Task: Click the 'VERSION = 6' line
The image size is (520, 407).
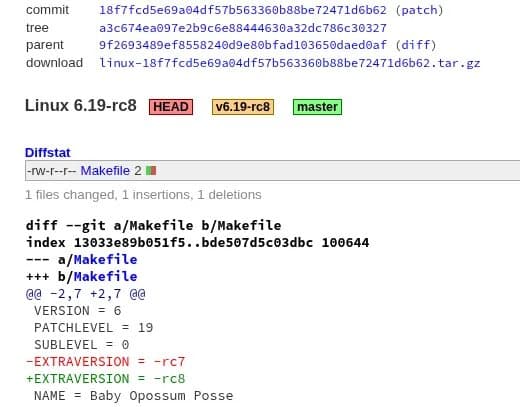Action: coord(77,311)
